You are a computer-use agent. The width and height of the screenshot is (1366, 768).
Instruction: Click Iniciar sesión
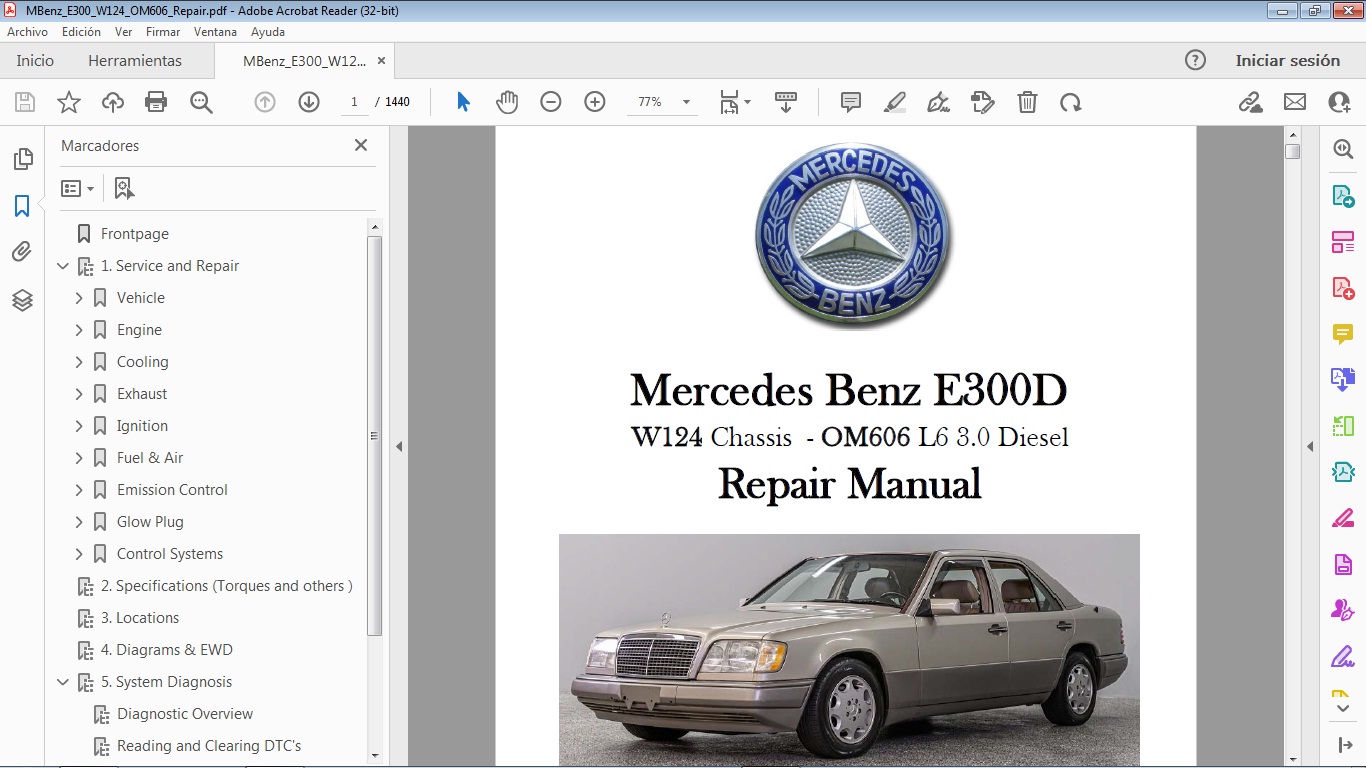click(x=1288, y=60)
